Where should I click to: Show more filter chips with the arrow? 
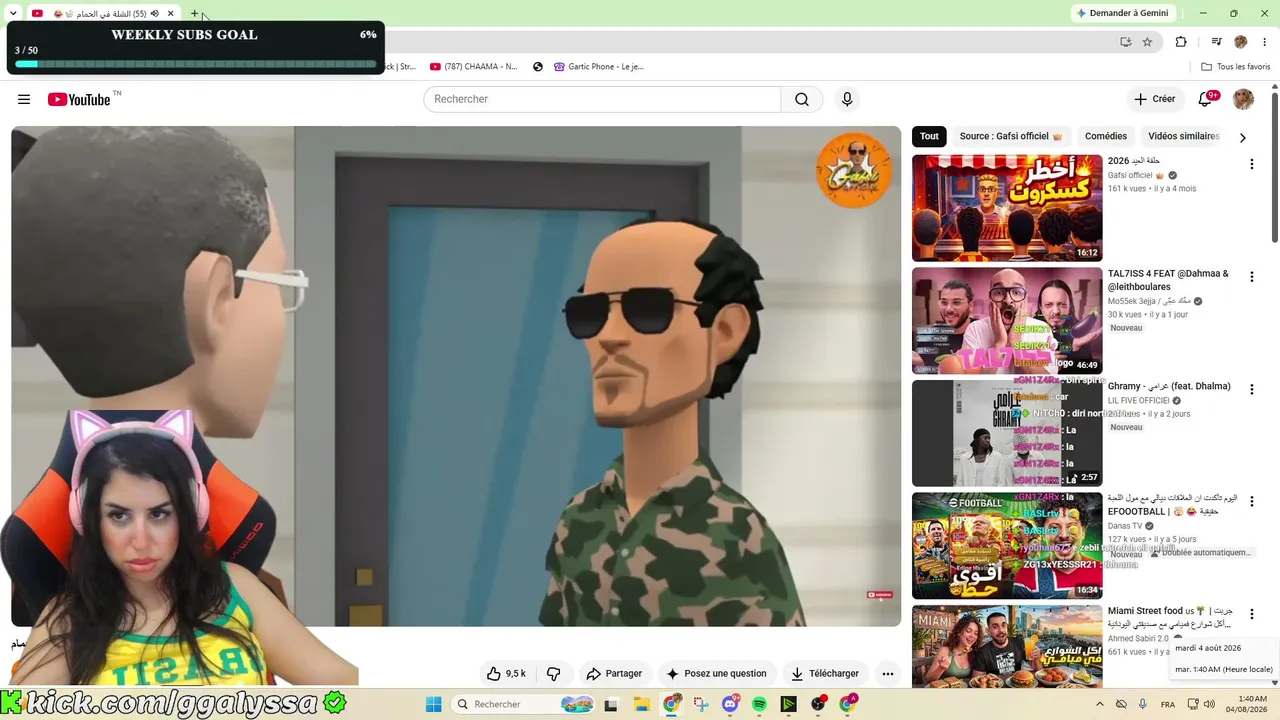click(1242, 137)
